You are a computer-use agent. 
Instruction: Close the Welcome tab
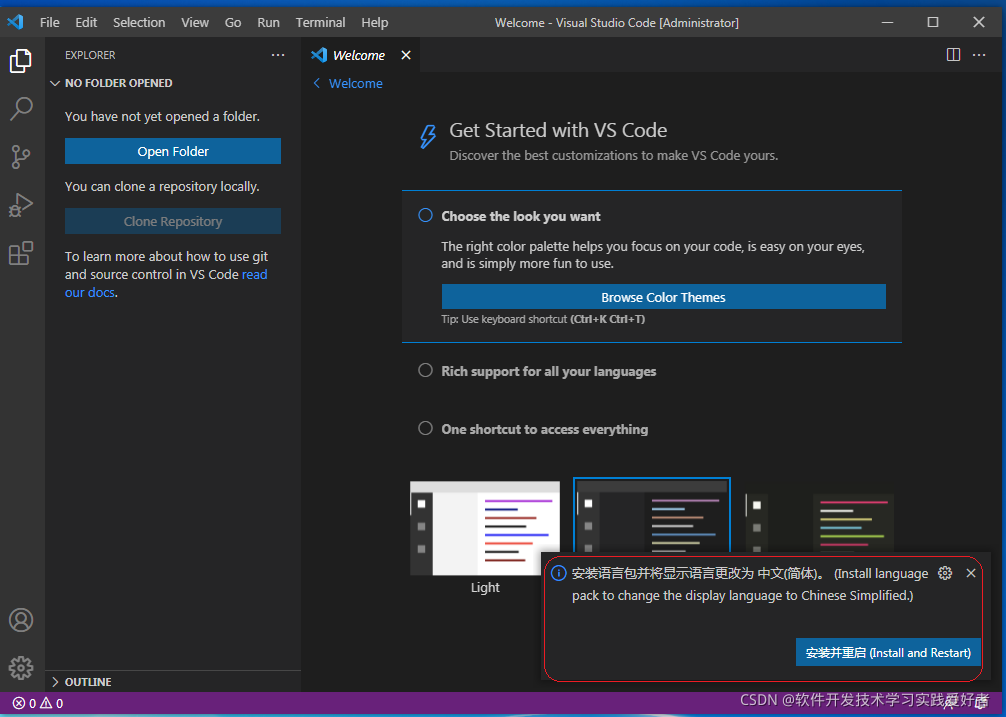(x=405, y=55)
